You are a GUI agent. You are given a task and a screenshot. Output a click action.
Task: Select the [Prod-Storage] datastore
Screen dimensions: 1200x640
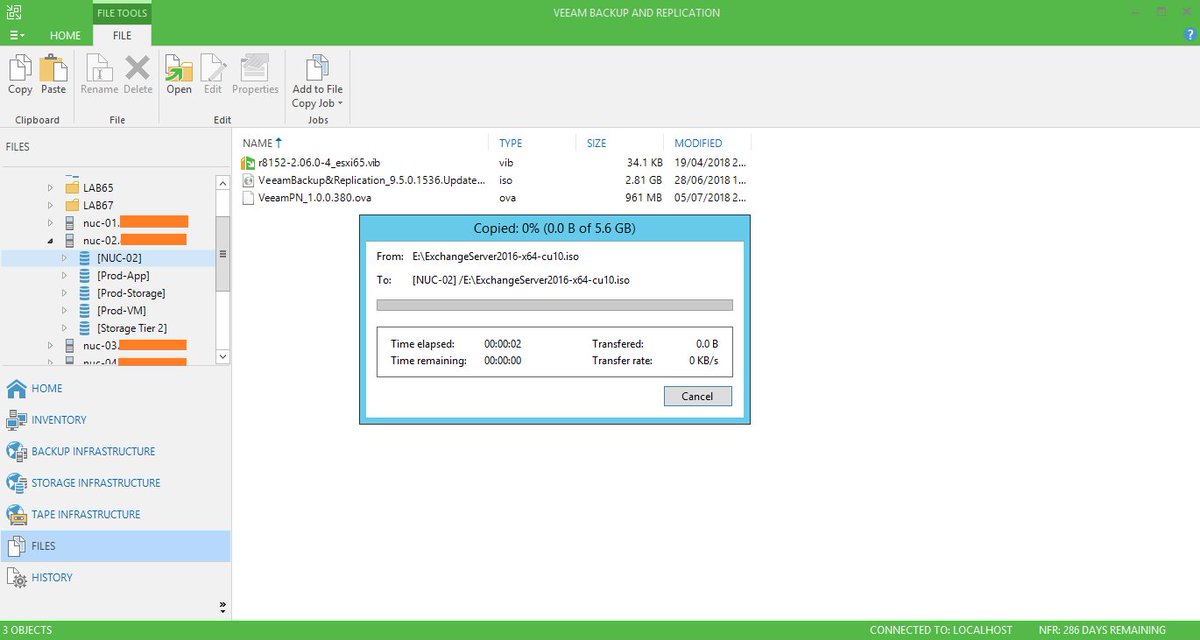(131, 293)
